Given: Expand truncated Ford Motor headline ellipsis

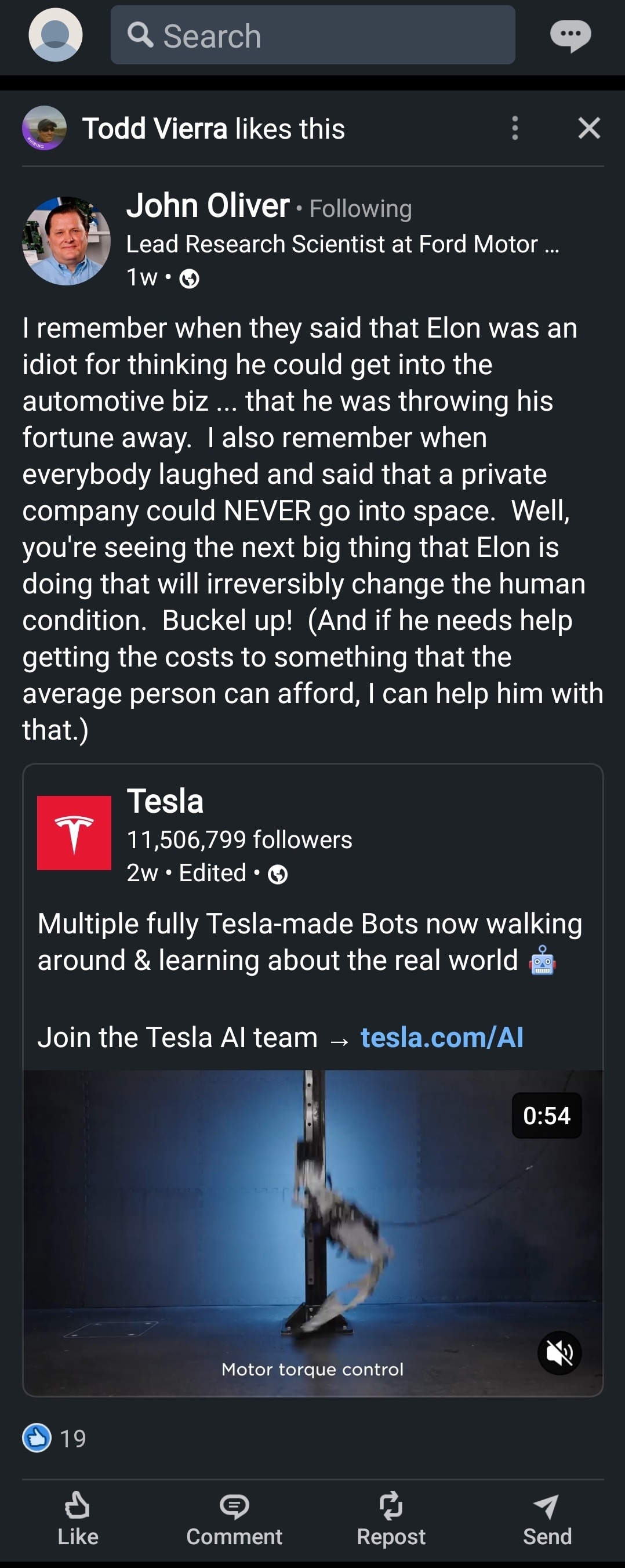Looking at the screenshot, I should point(551,245).
